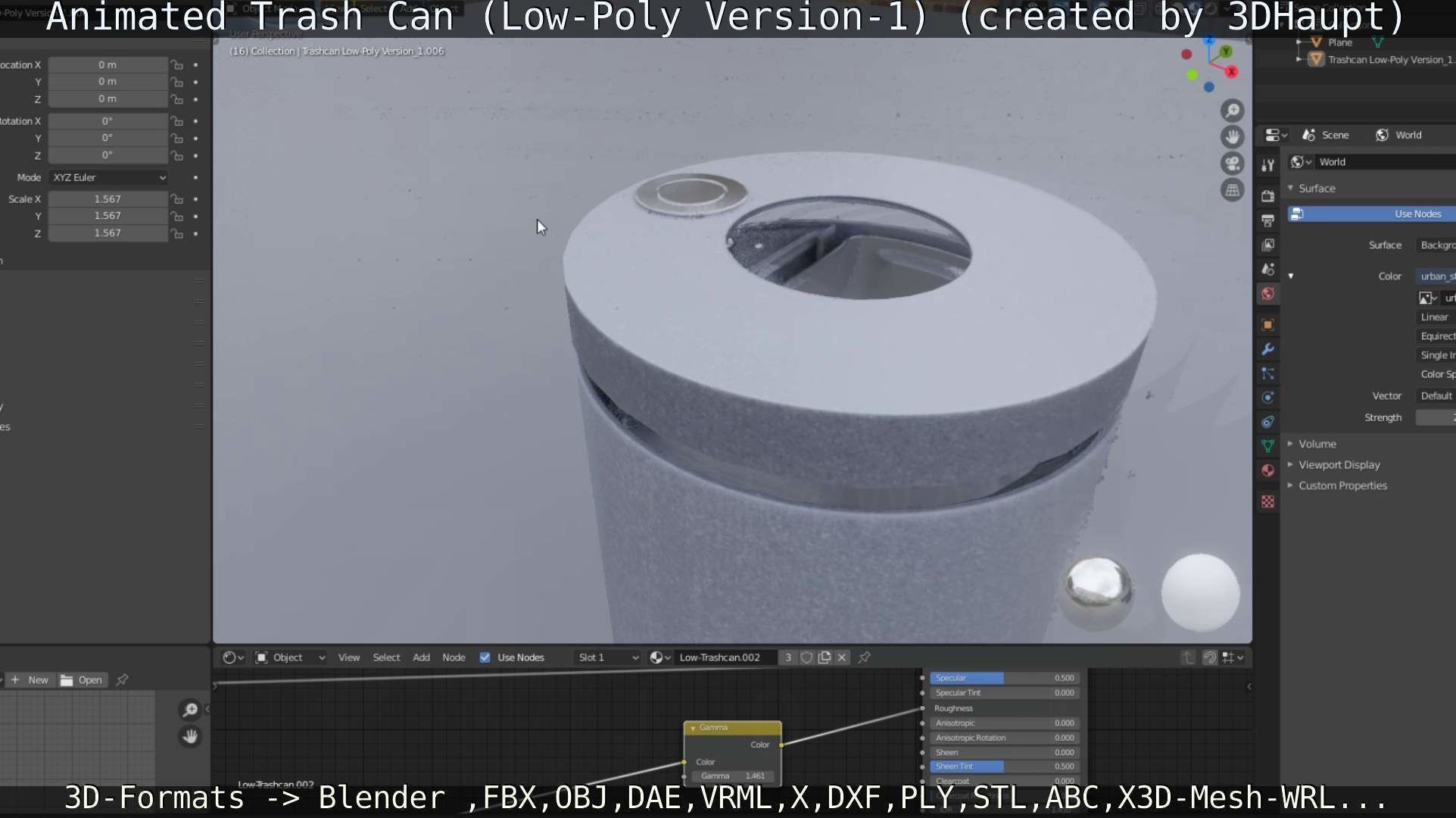Image resolution: width=1456 pixels, height=818 pixels.
Task: Open node editor View menu
Action: point(349,657)
